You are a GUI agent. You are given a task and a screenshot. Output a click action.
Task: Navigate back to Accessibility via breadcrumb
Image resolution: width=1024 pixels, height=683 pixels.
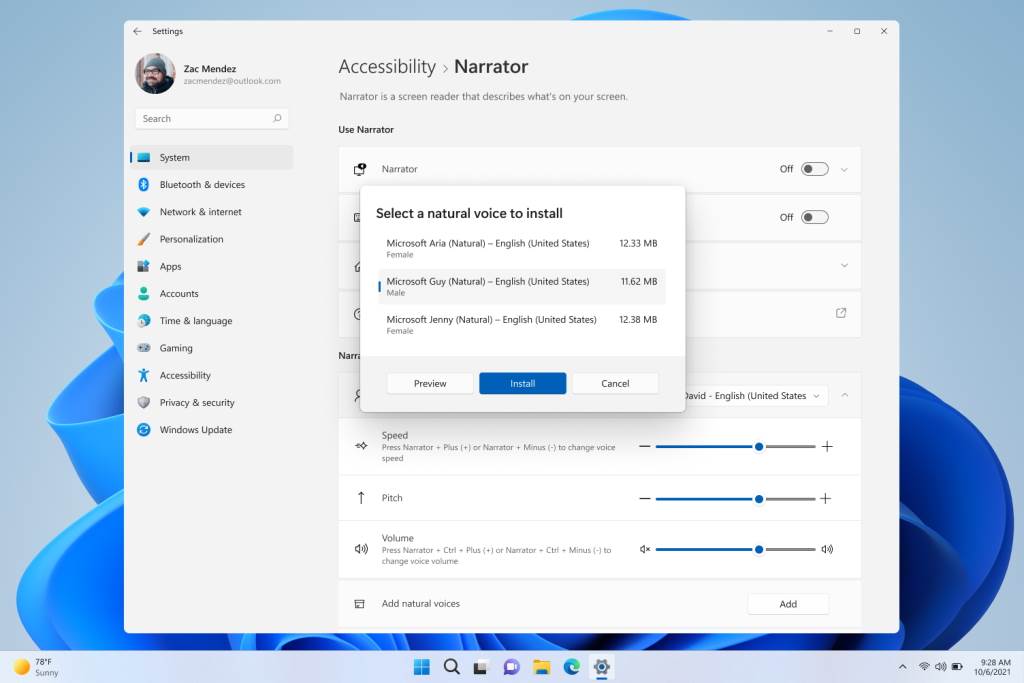coord(386,67)
